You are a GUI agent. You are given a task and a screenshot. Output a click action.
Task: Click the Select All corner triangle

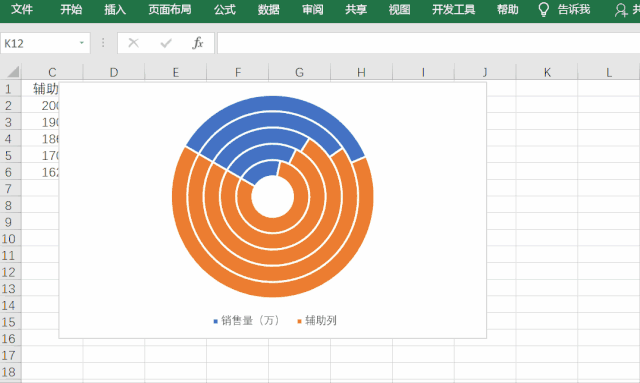(12, 72)
